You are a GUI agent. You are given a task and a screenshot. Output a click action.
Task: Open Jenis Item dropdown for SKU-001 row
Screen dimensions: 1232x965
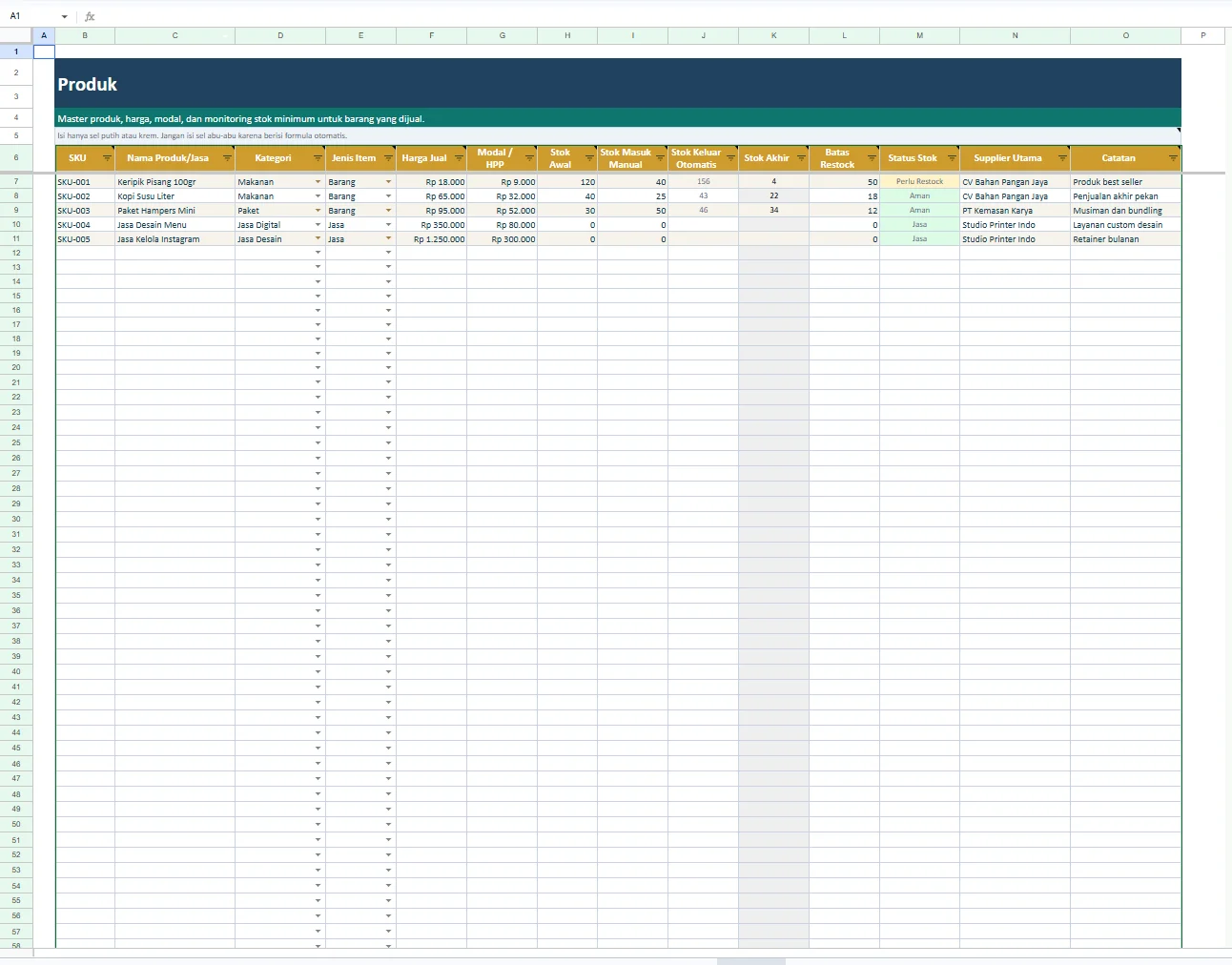(x=388, y=182)
